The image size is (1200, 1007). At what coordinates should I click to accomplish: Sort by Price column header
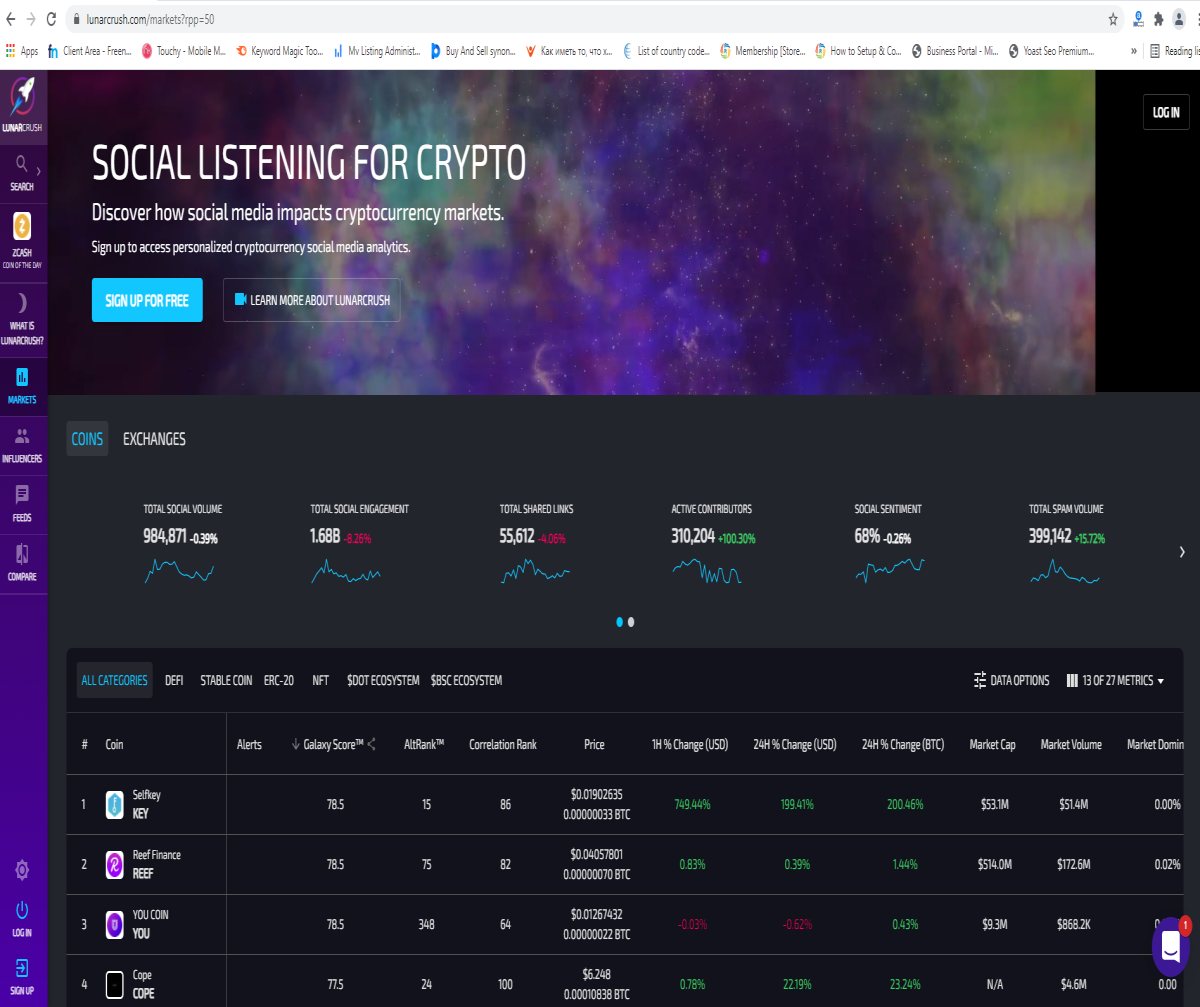(x=595, y=744)
